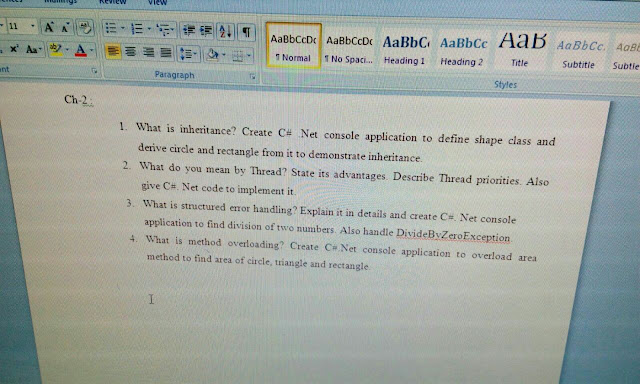Apply the Heading 1 style
640x384 pixels.
click(405, 49)
